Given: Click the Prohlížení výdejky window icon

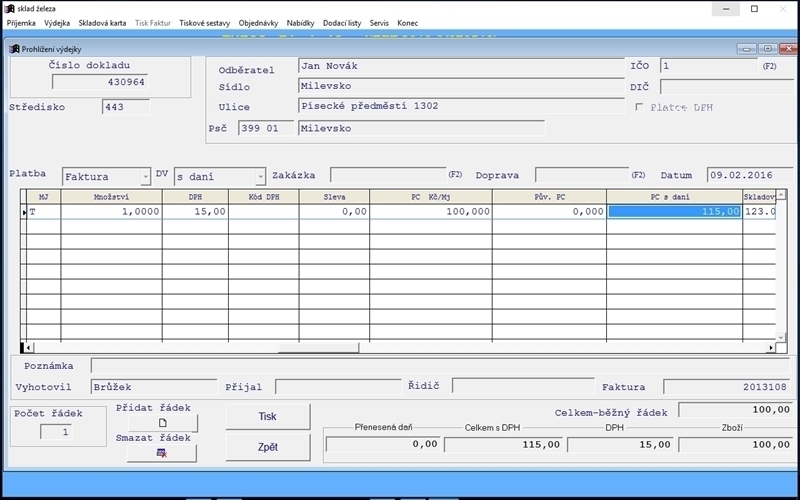Looking at the screenshot, I should (14, 49).
